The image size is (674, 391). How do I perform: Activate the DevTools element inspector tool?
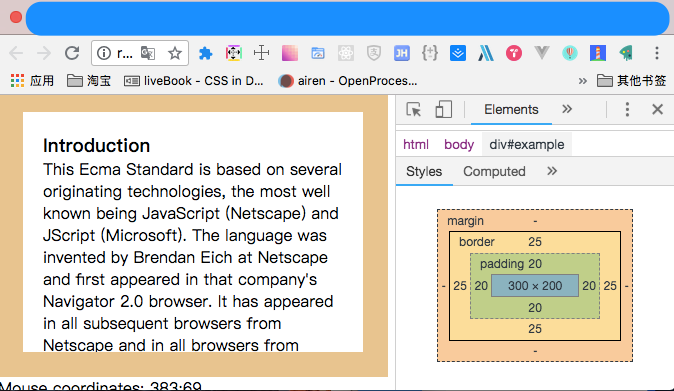pyautogui.click(x=414, y=110)
